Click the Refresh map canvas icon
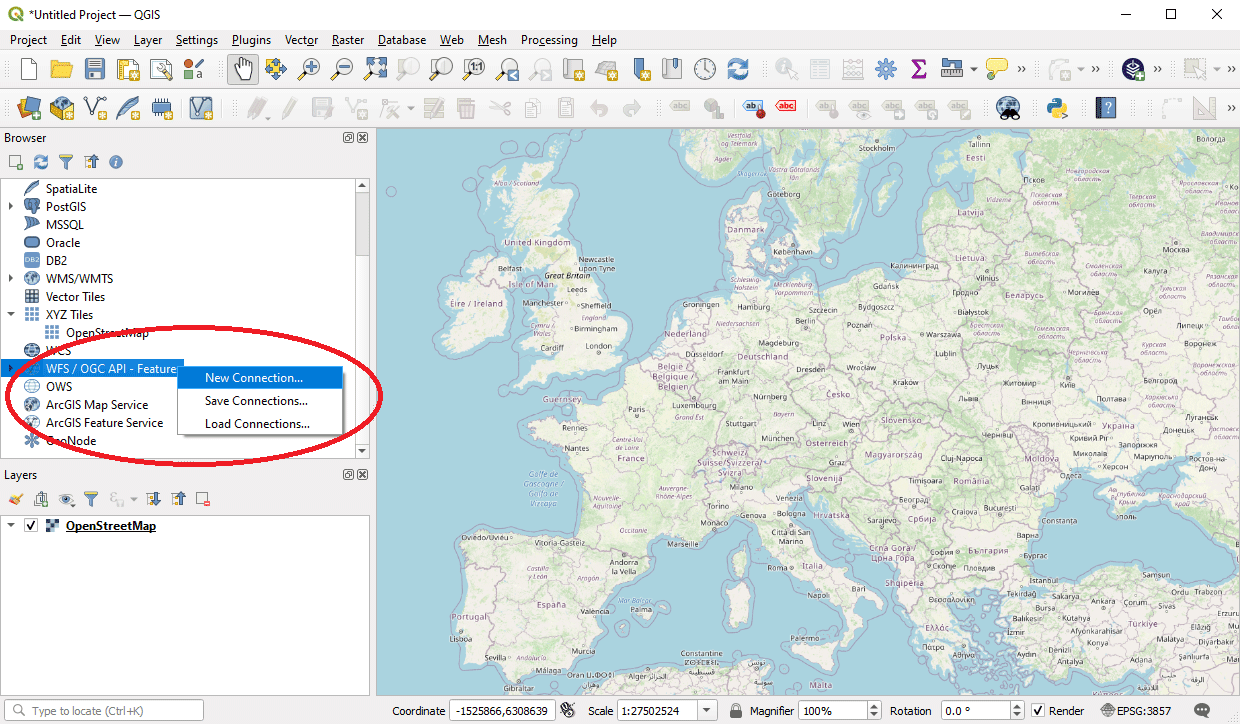Screen dimensions: 1240x724 click(738, 69)
